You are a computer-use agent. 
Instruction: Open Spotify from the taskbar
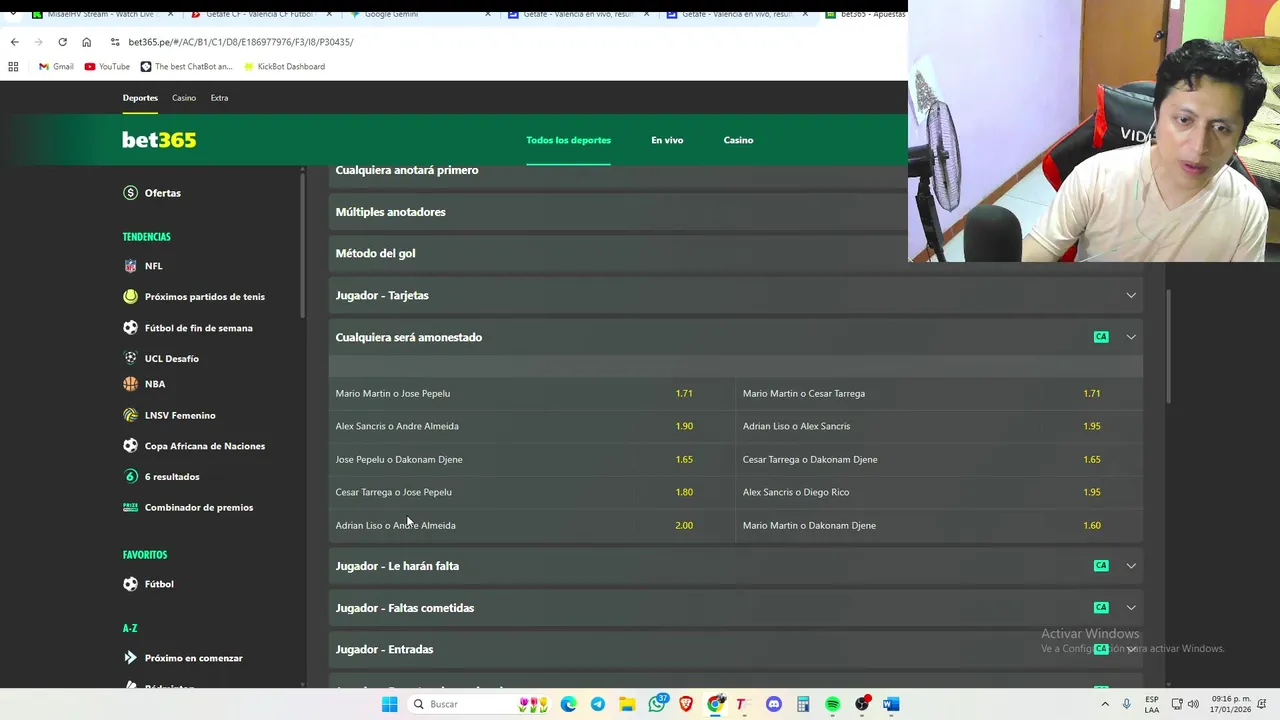pos(832,704)
